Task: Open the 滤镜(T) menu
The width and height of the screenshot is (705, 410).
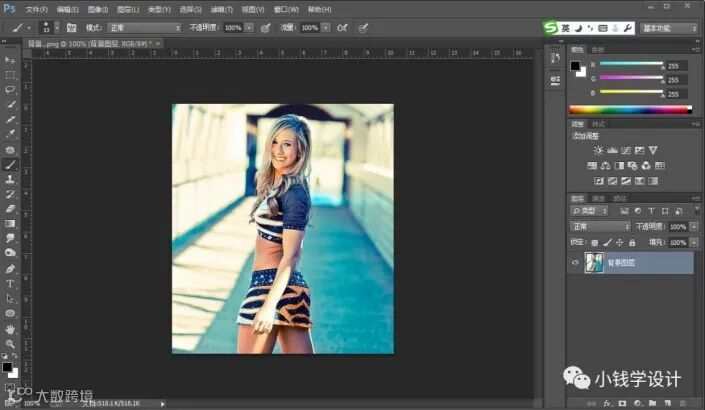Action: tap(222, 9)
